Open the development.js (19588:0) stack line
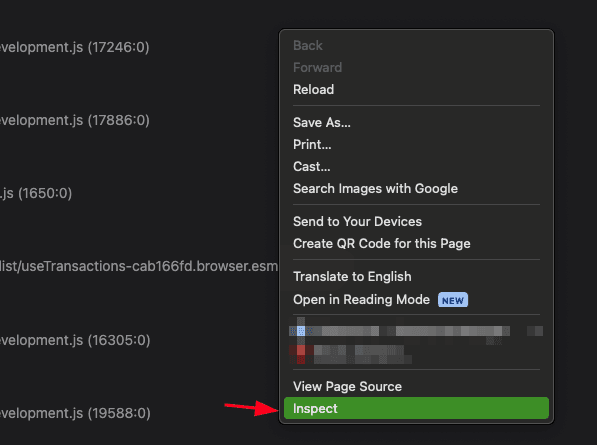597x445 pixels. [x=75, y=413]
